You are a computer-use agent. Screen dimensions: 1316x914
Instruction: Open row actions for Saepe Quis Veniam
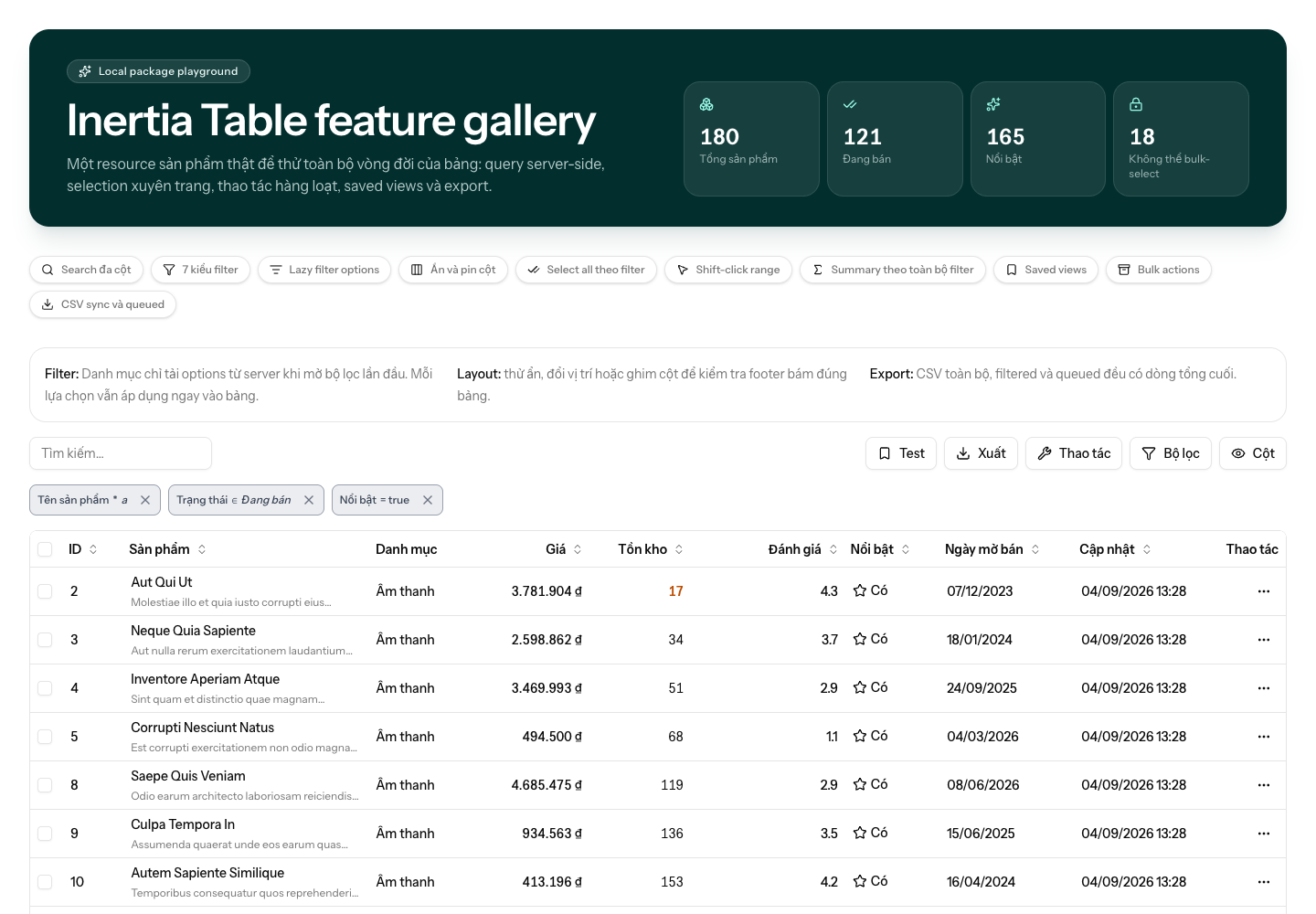click(1264, 785)
